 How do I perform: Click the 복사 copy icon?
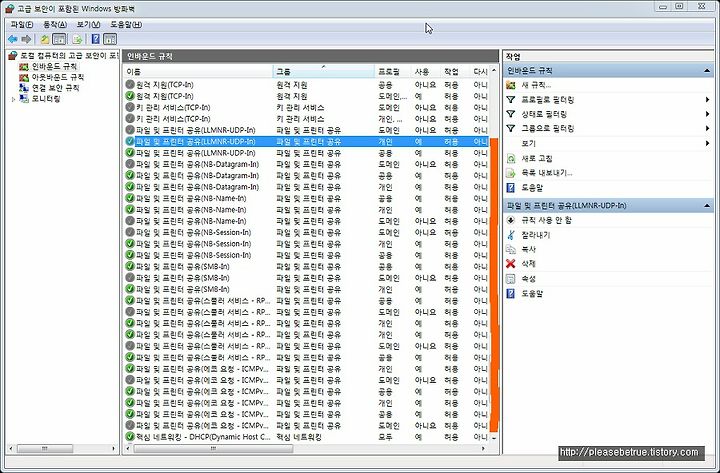(511, 249)
